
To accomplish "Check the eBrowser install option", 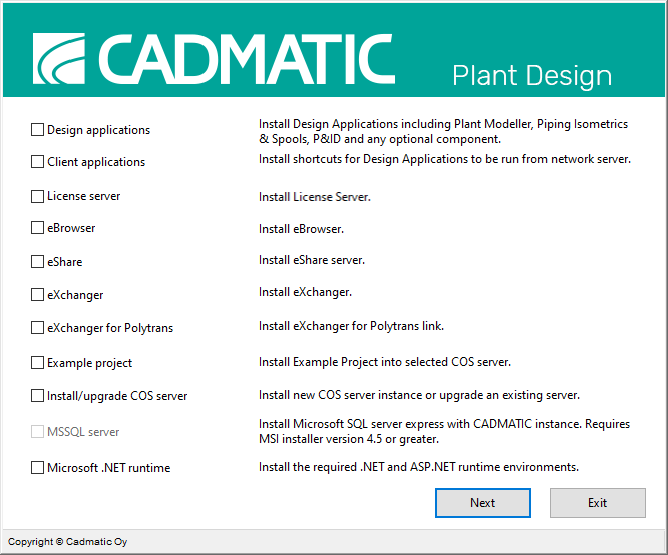I will tap(38, 228).
